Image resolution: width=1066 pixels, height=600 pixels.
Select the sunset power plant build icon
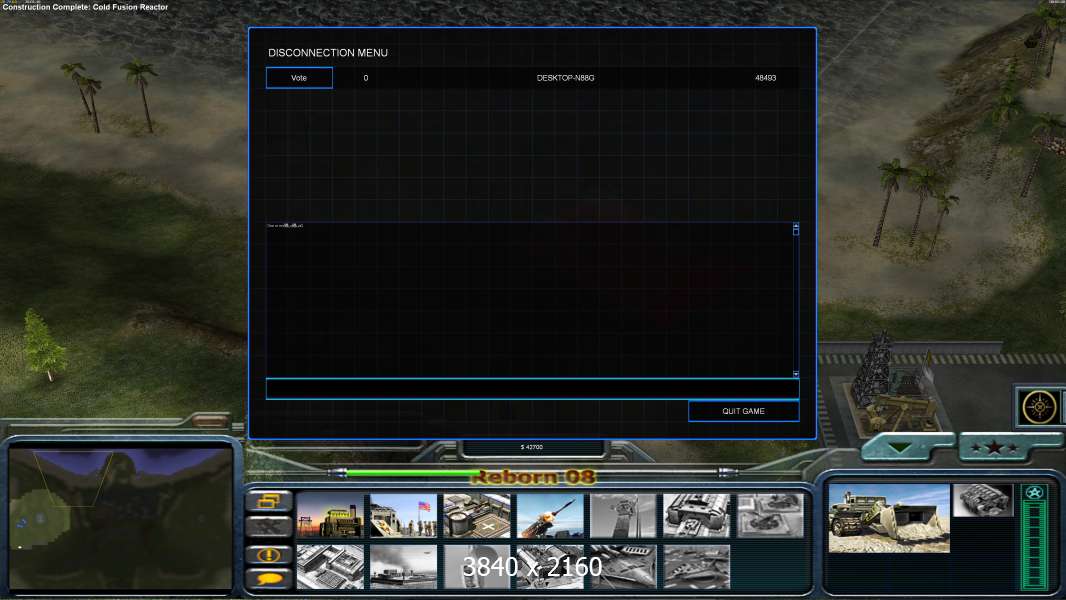click(330, 516)
